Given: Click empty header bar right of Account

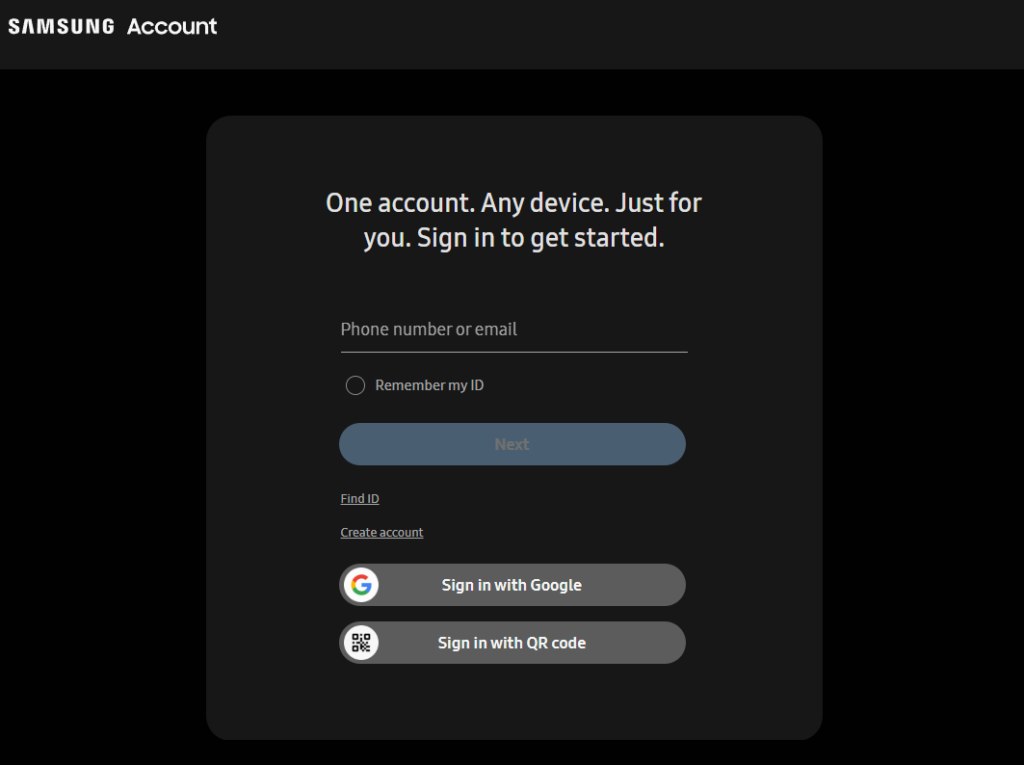Looking at the screenshot, I should click(620, 34).
